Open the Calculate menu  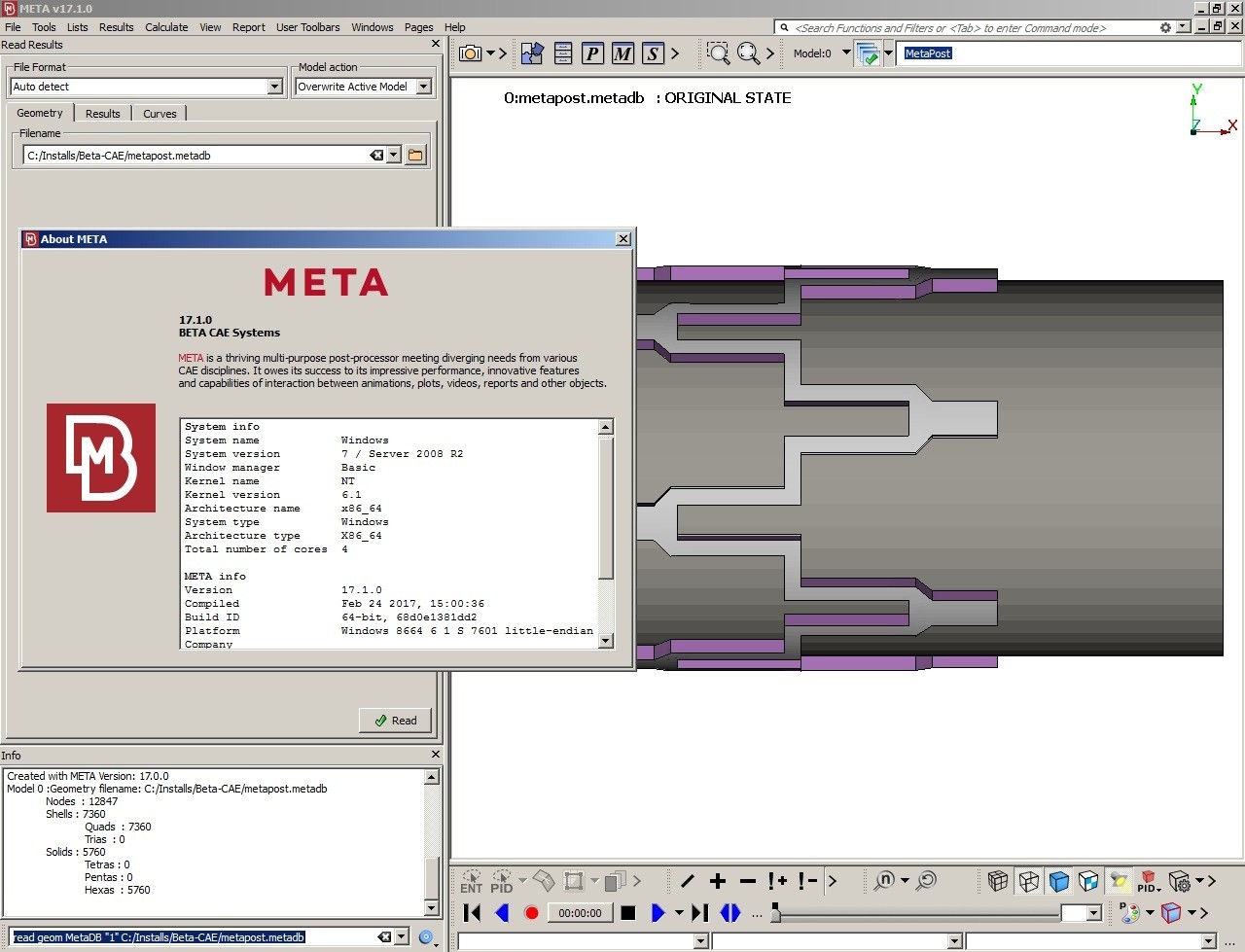pyautogui.click(x=166, y=27)
